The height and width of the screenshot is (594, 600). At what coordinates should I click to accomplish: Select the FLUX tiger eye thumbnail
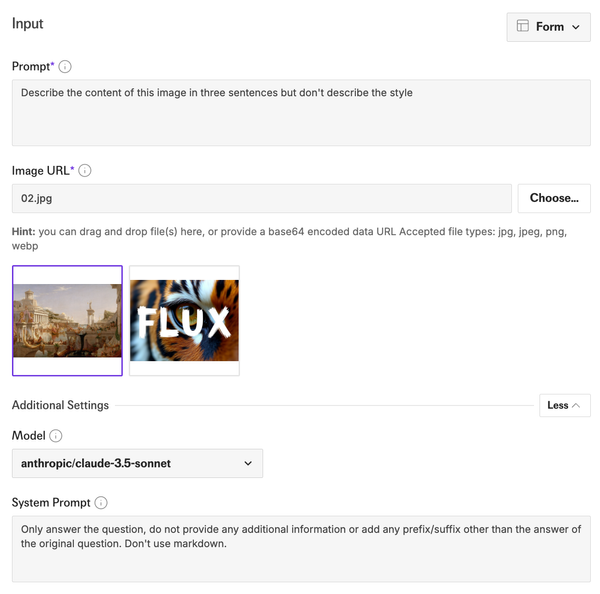pyautogui.click(x=184, y=321)
